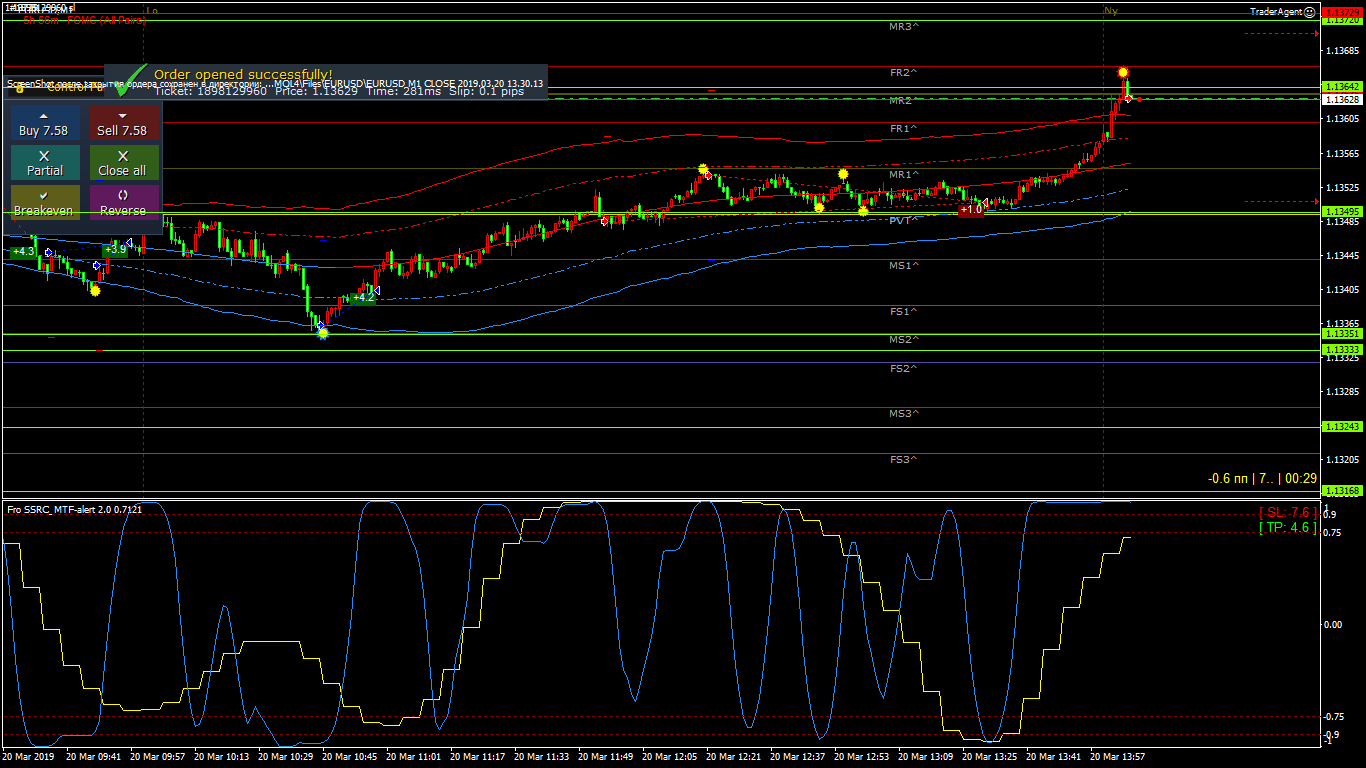Click the MR1^ pivot level label
This screenshot has width=1366, height=768.
pos(904,175)
